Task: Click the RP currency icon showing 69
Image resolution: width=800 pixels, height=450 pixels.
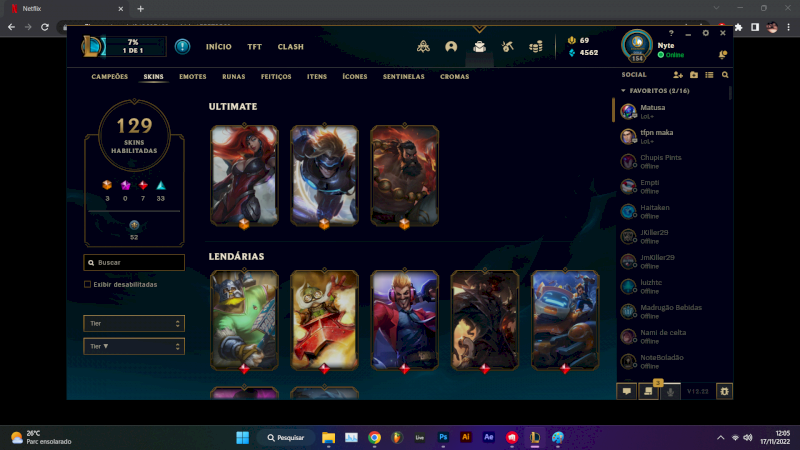Action: click(571, 40)
